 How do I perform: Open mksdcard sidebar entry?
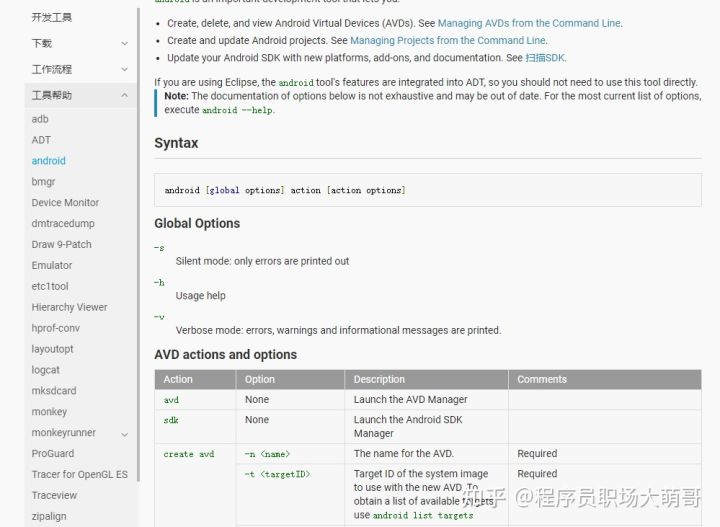[54, 391]
